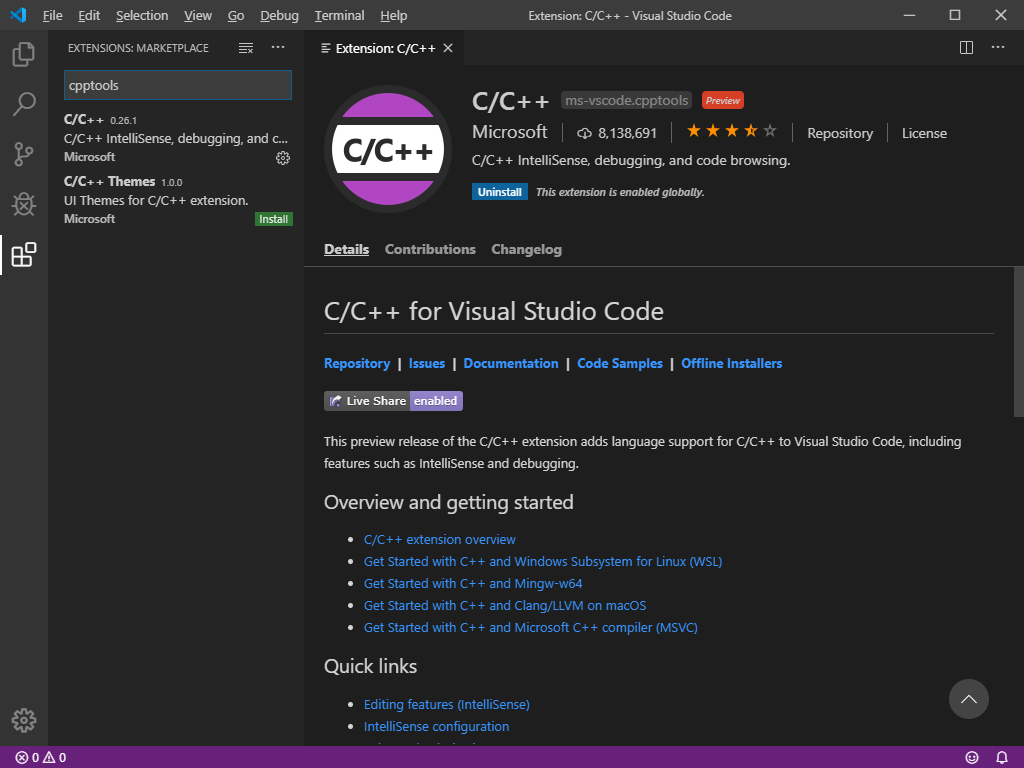The width and height of the screenshot is (1024, 768).
Task: Open the File menu
Action: (52, 15)
